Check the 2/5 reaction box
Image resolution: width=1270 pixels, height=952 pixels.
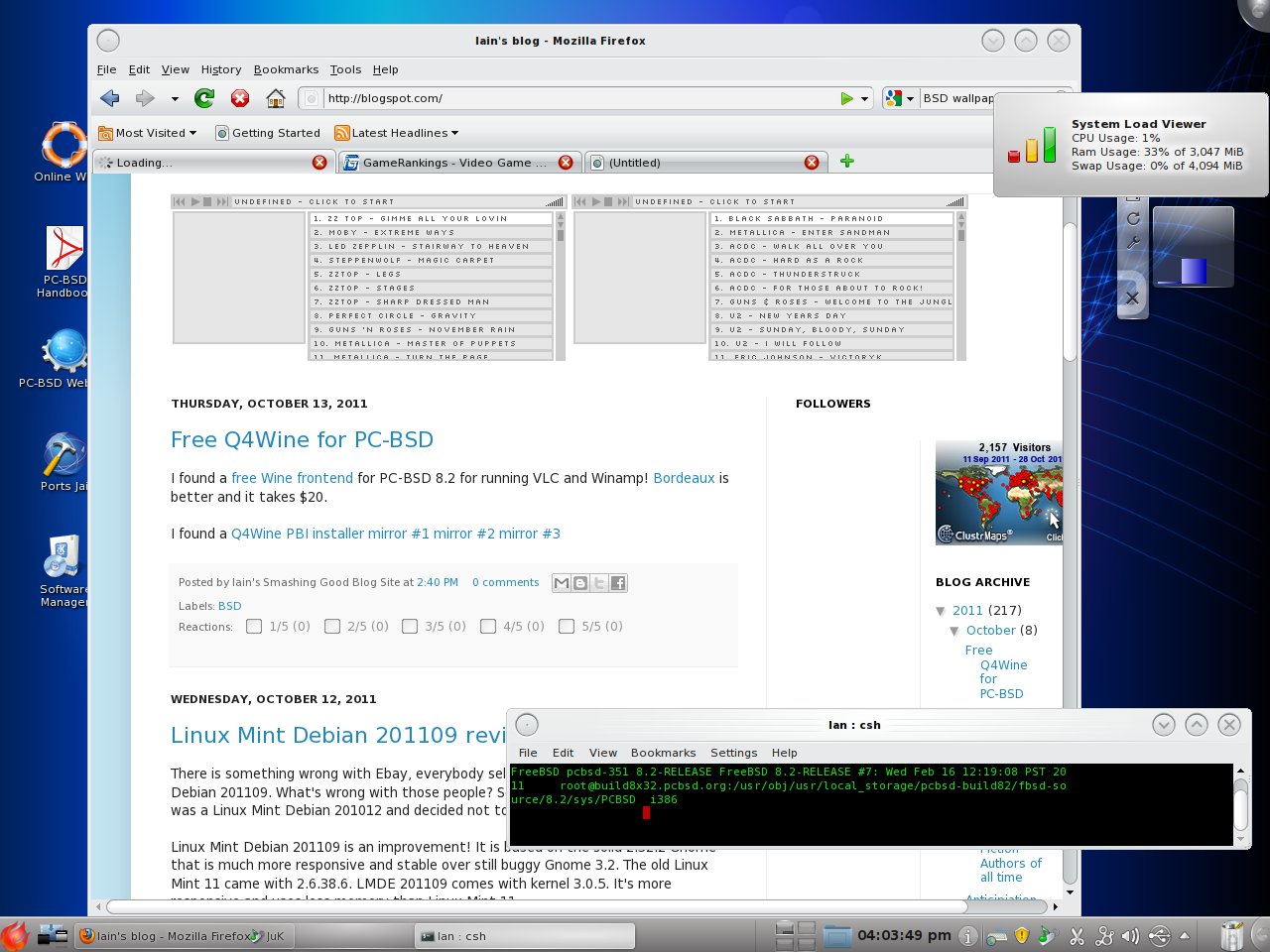[x=332, y=626]
